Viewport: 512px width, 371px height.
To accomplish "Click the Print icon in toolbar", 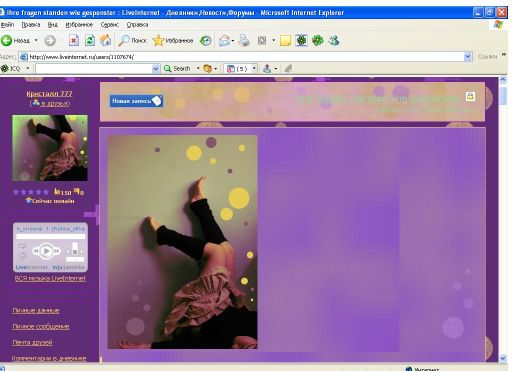I will coord(244,41).
